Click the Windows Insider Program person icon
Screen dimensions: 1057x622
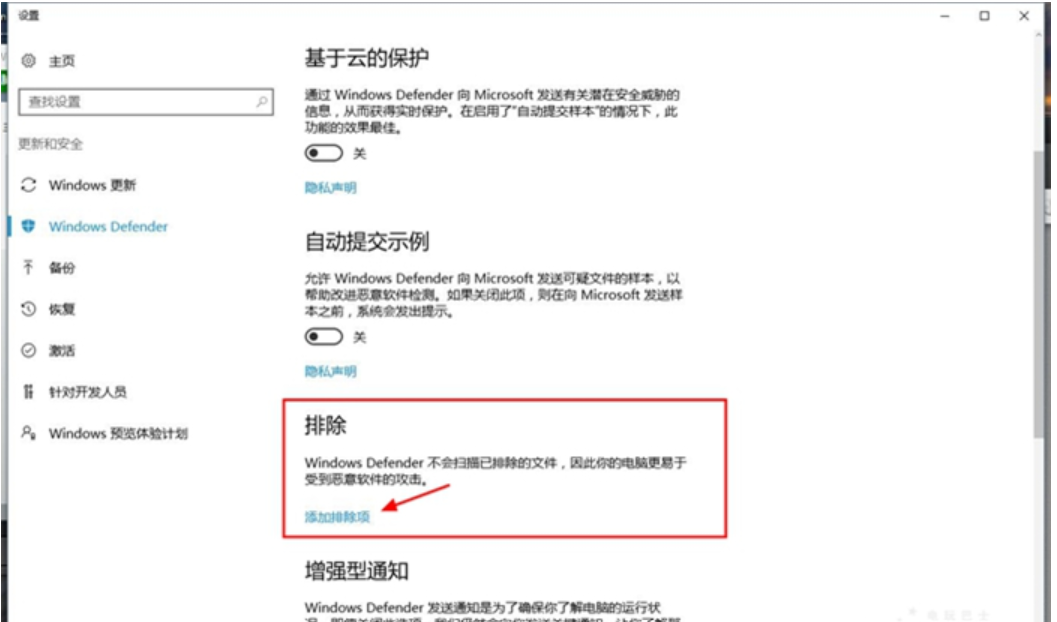(28, 433)
